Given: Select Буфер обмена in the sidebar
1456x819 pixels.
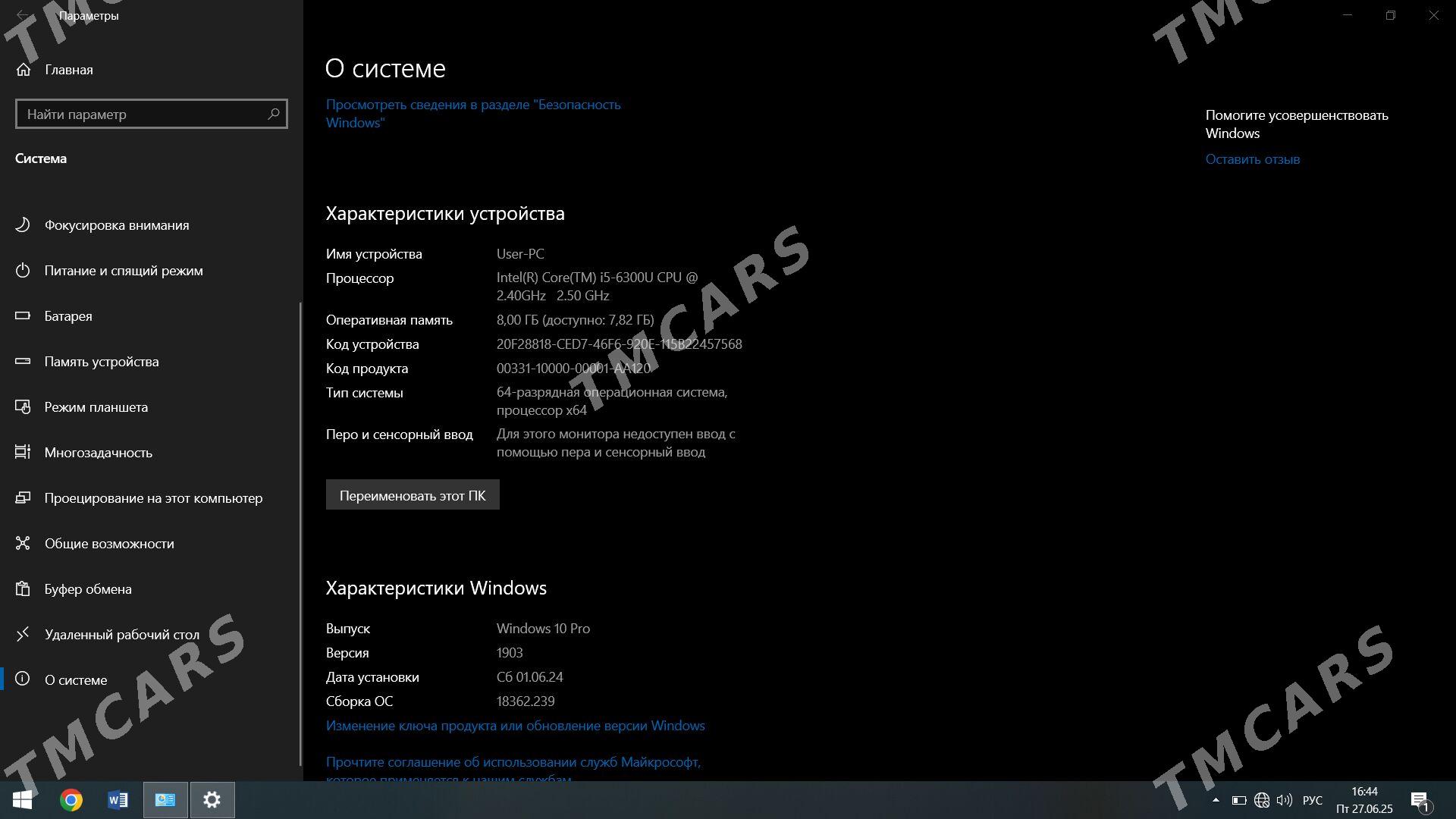Looking at the screenshot, I should (x=151, y=588).
